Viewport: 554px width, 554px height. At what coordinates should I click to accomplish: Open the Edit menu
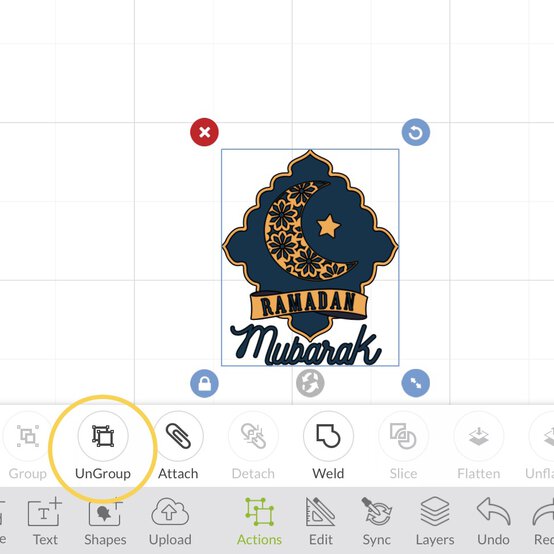pos(320,521)
